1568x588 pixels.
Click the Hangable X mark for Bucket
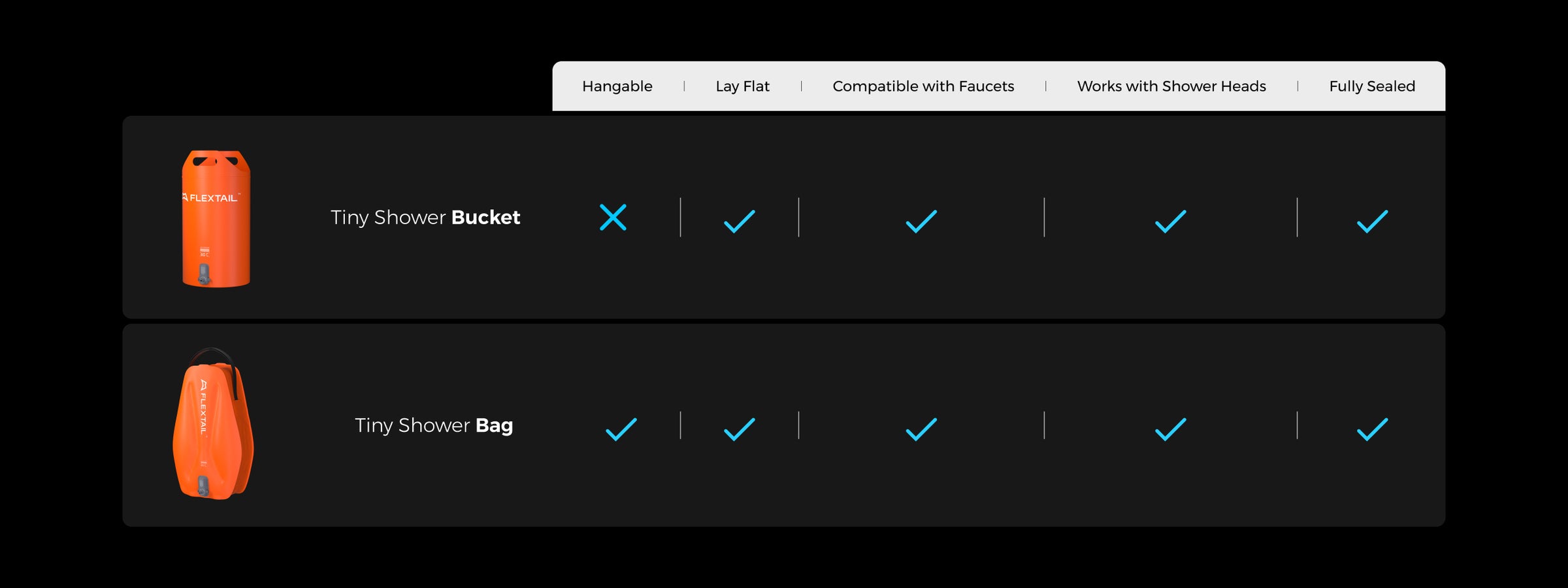point(613,218)
